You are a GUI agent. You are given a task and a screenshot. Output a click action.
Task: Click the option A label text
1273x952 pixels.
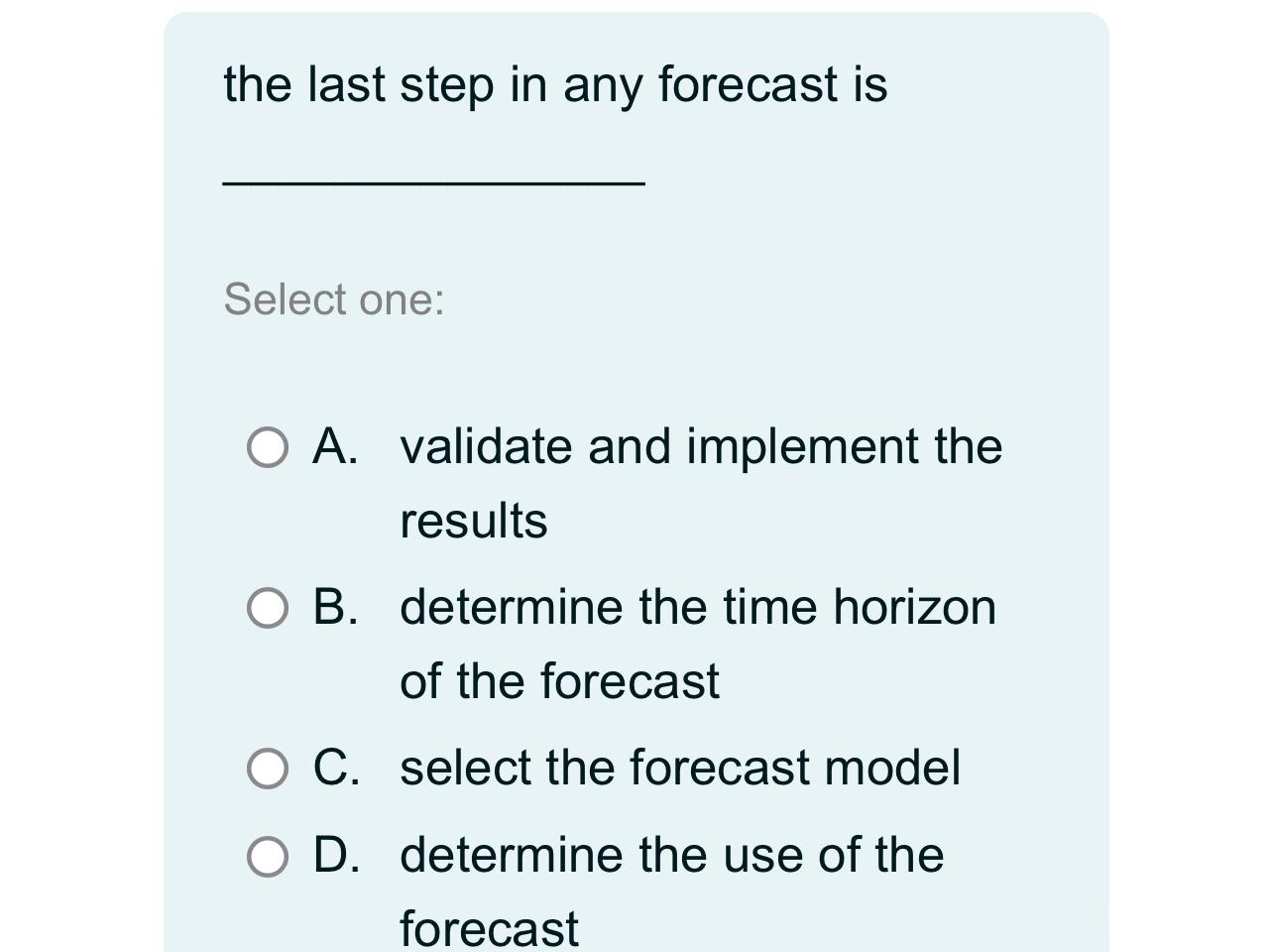pyautogui.click(x=335, y=448)
